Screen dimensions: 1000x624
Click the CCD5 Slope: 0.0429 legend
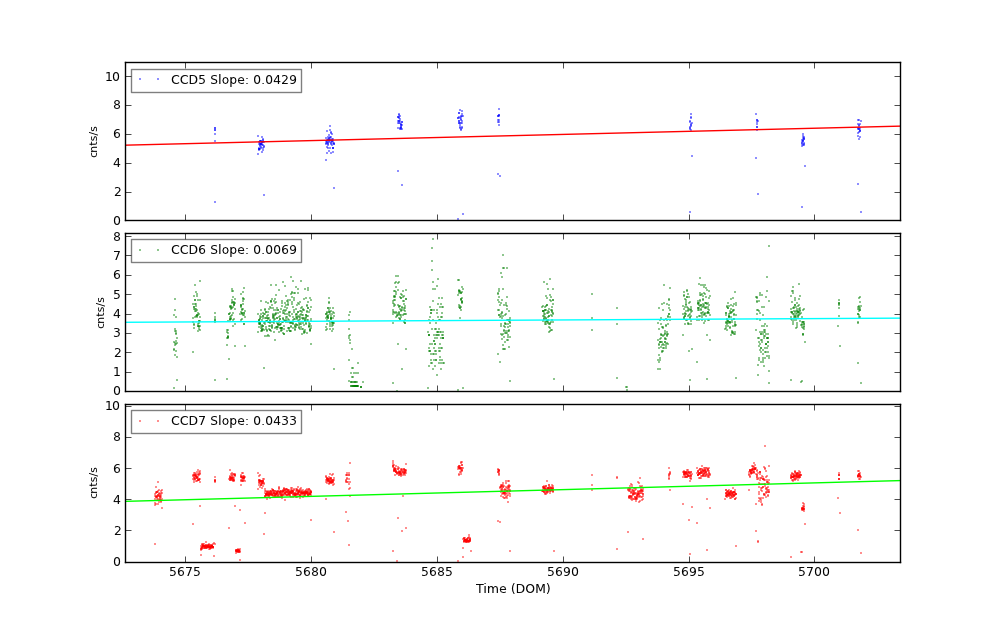click(x=216, y=80)
